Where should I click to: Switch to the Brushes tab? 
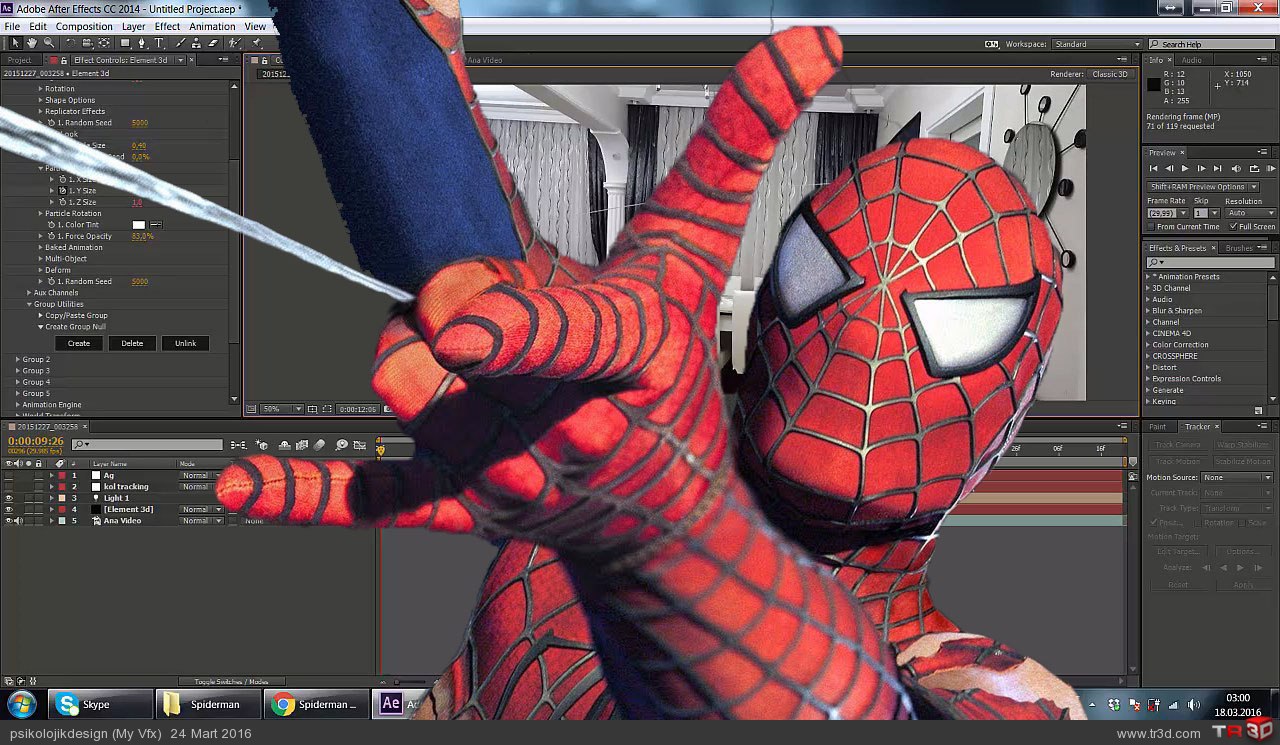pyautogui.click(x=1239, y=248)
